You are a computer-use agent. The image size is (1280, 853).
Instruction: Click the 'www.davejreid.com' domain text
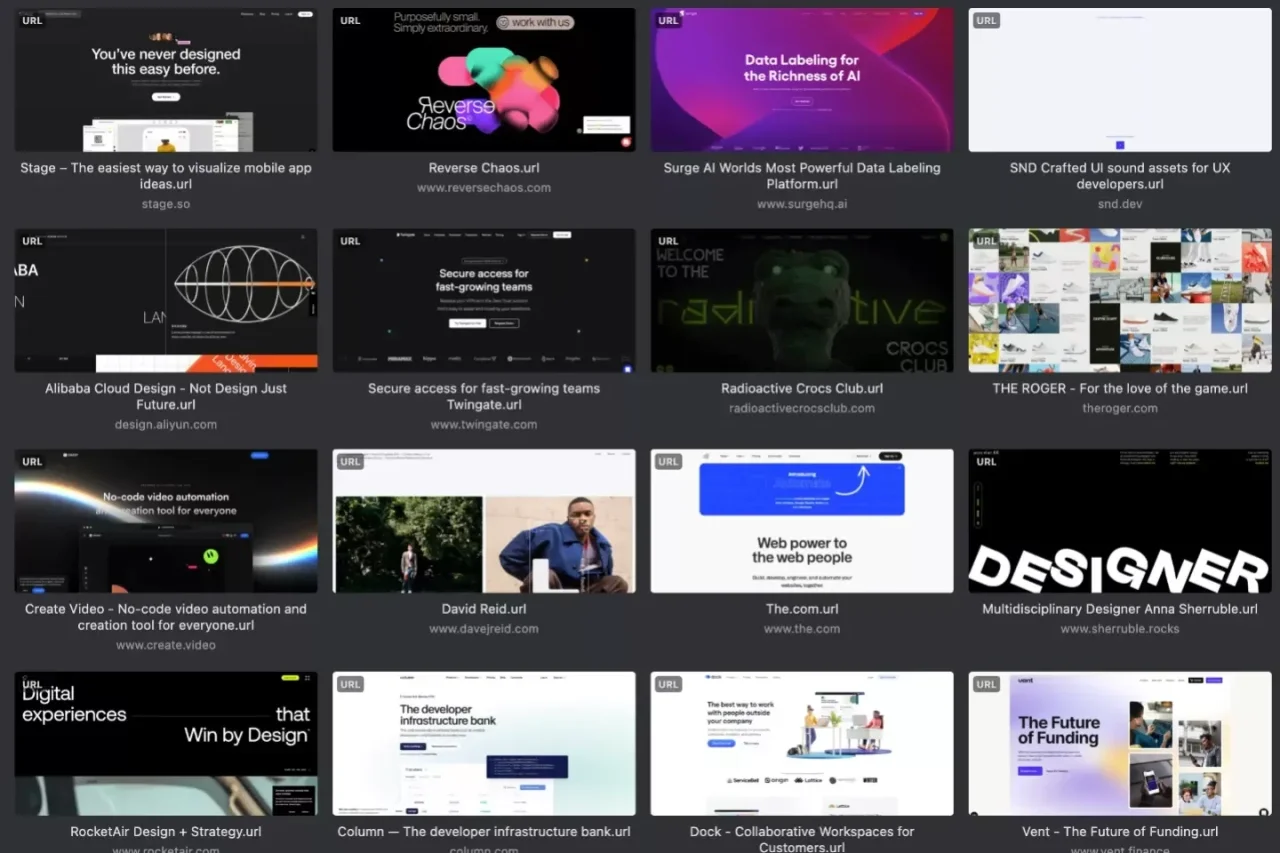(484, 629)
